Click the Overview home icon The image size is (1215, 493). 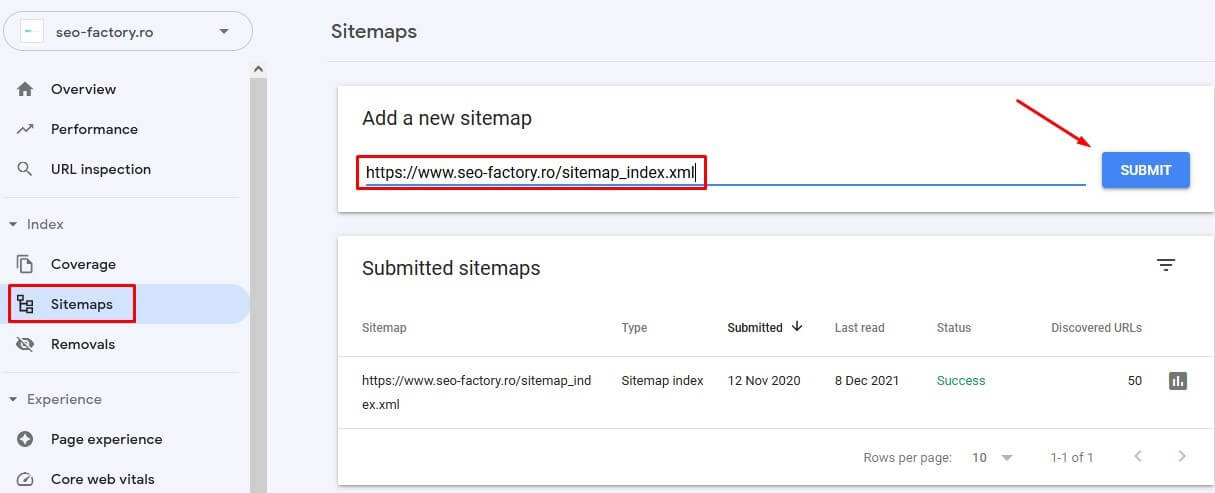[x=26, y=89]
